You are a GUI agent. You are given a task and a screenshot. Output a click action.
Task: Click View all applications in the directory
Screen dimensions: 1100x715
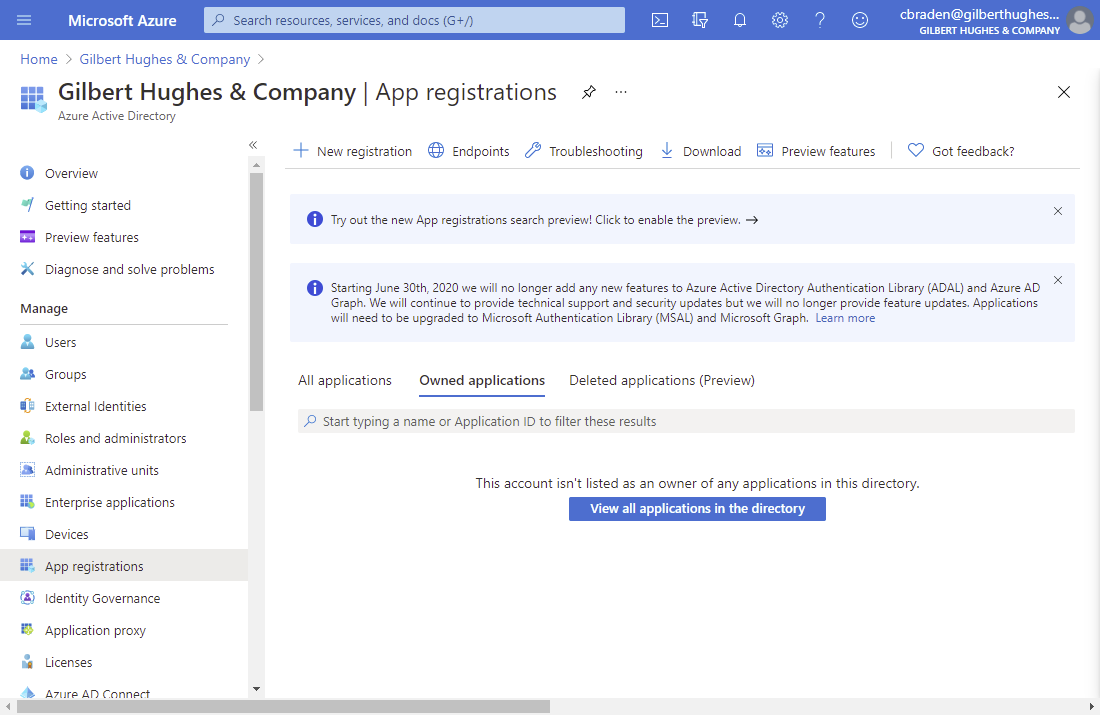point(697,509)
